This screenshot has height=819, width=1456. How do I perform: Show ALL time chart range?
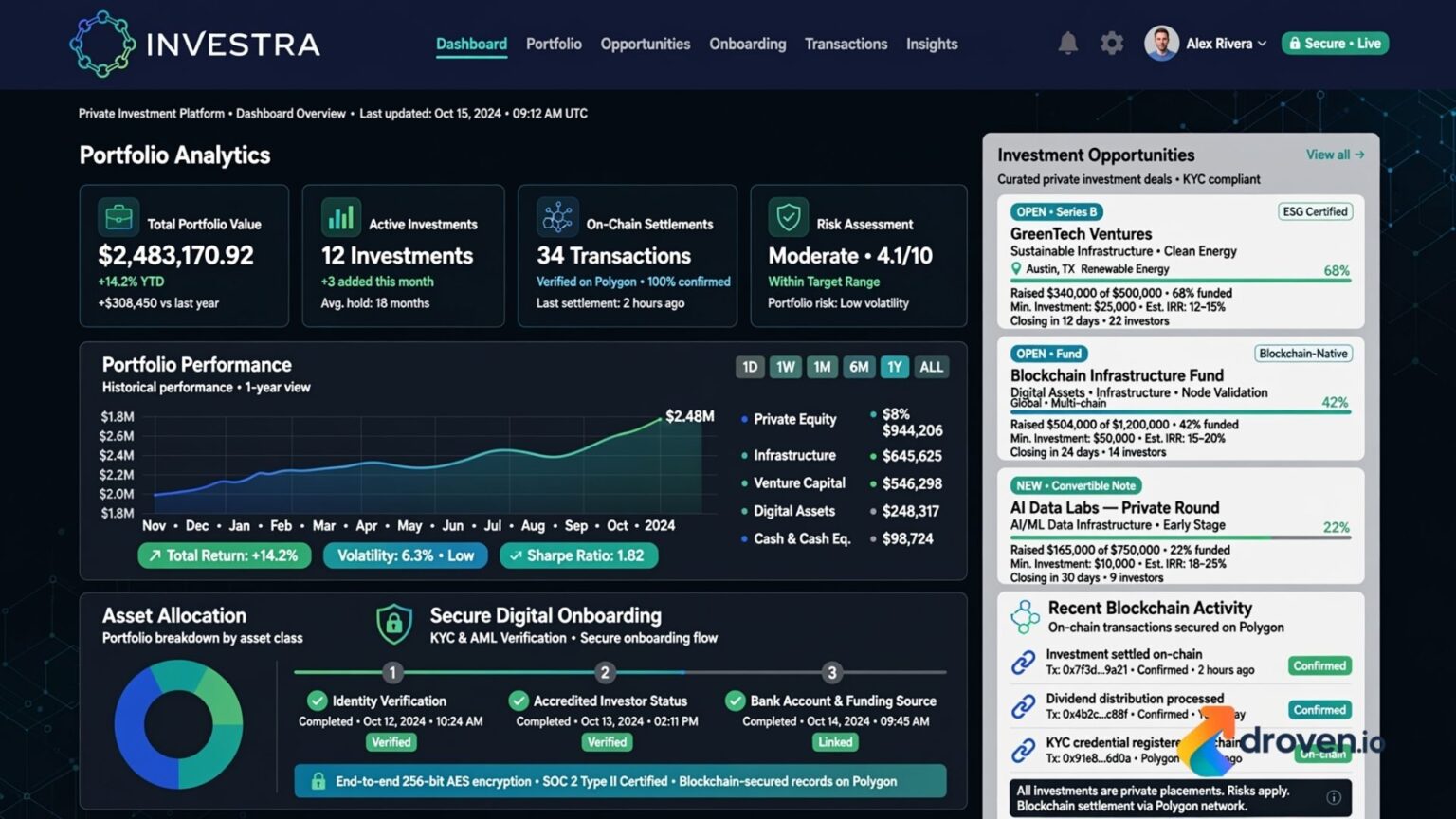pos(932,367)
